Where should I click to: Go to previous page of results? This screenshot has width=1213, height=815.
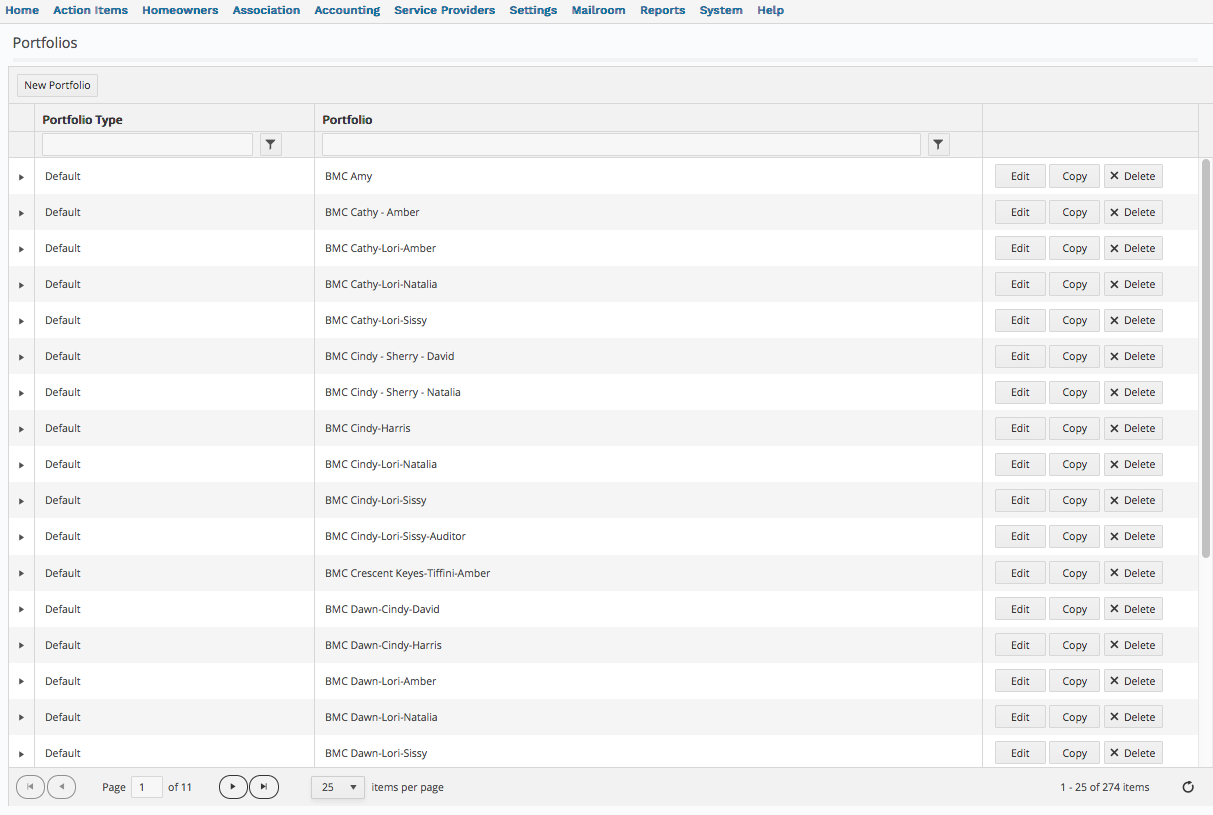61,787
